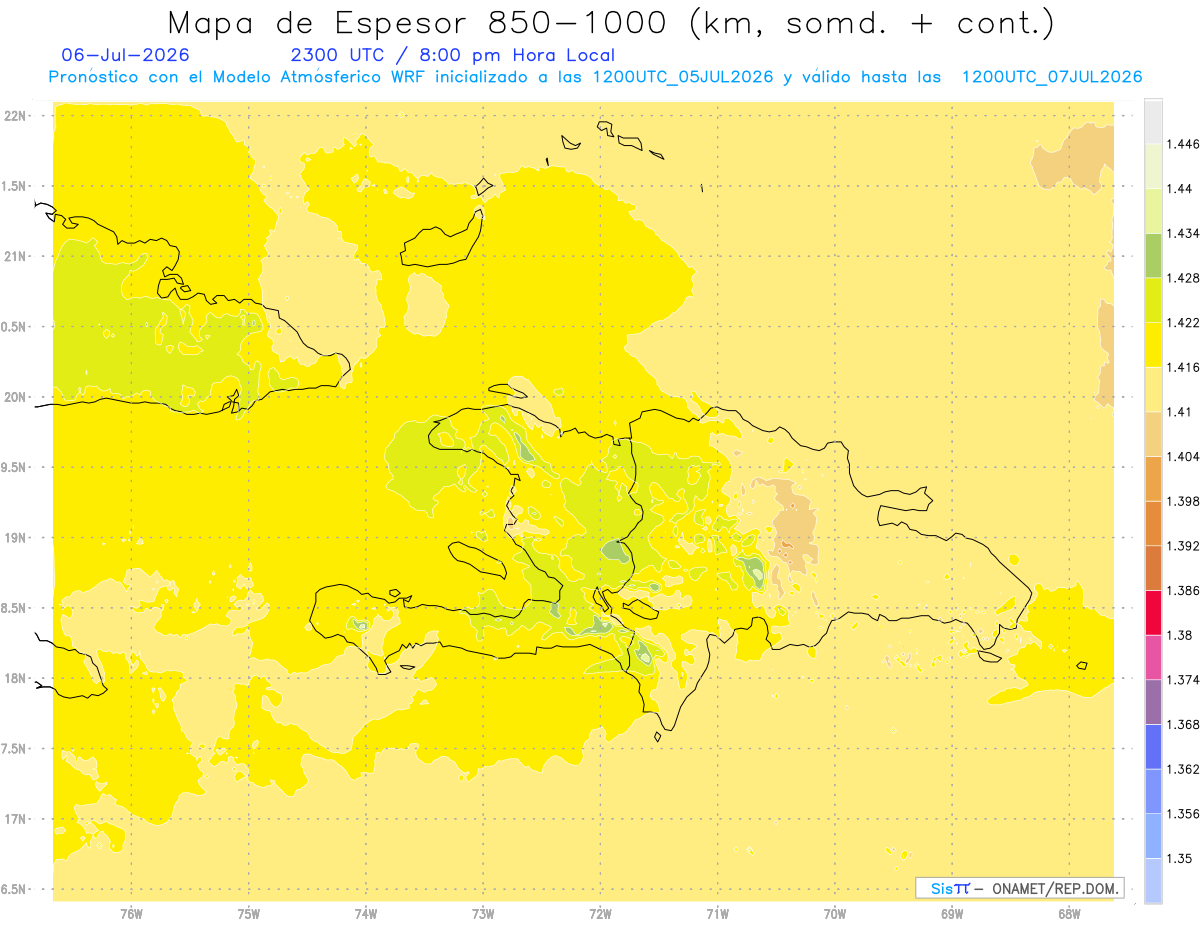This screenshot has height=927, width=1200.
Task: Click the initialization time '1200UTC_05JUL2026'
Action: point(683,77)
